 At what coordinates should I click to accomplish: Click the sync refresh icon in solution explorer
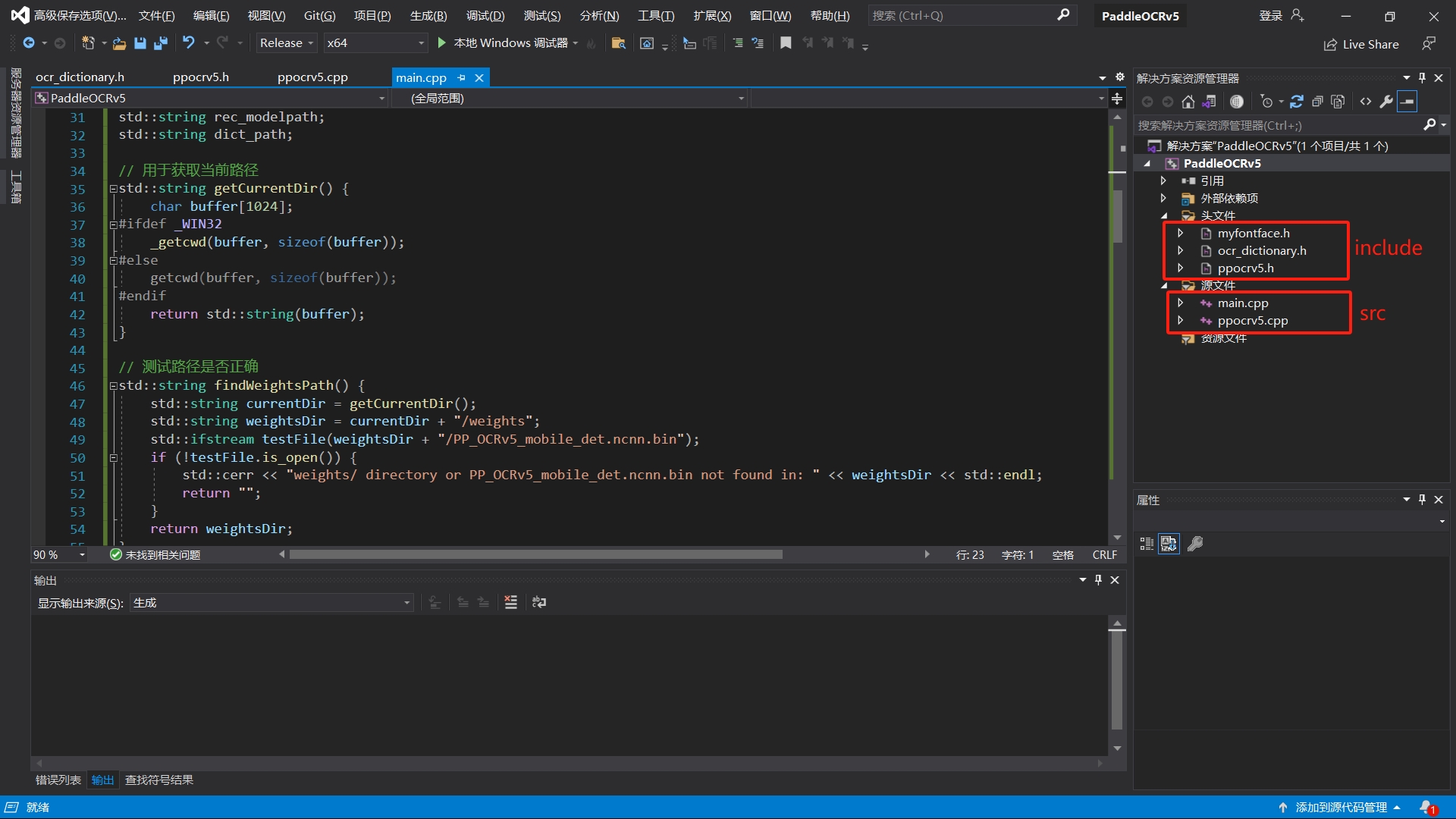[x=1297, y=102]
